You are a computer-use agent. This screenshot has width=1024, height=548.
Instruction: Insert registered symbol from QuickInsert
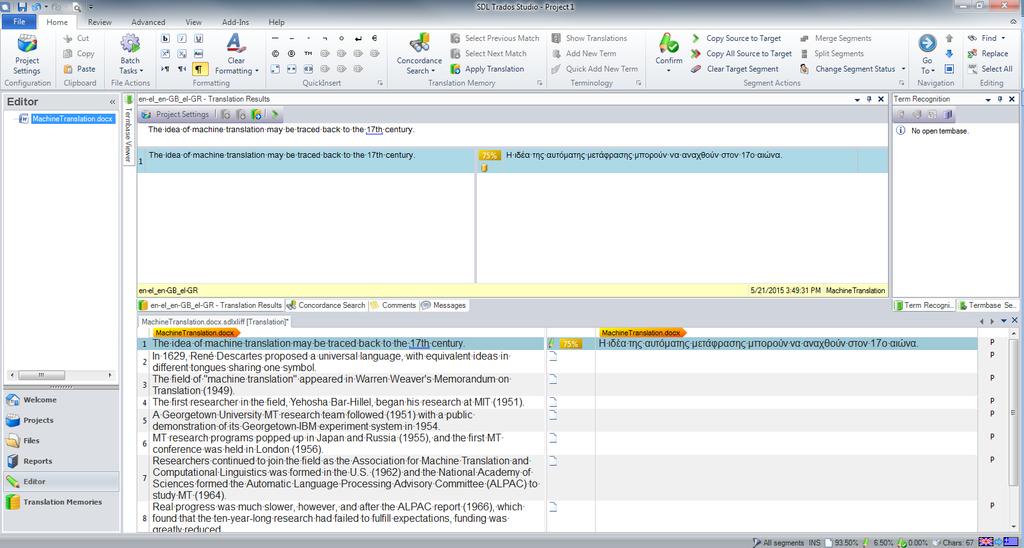tap(291, 54)
